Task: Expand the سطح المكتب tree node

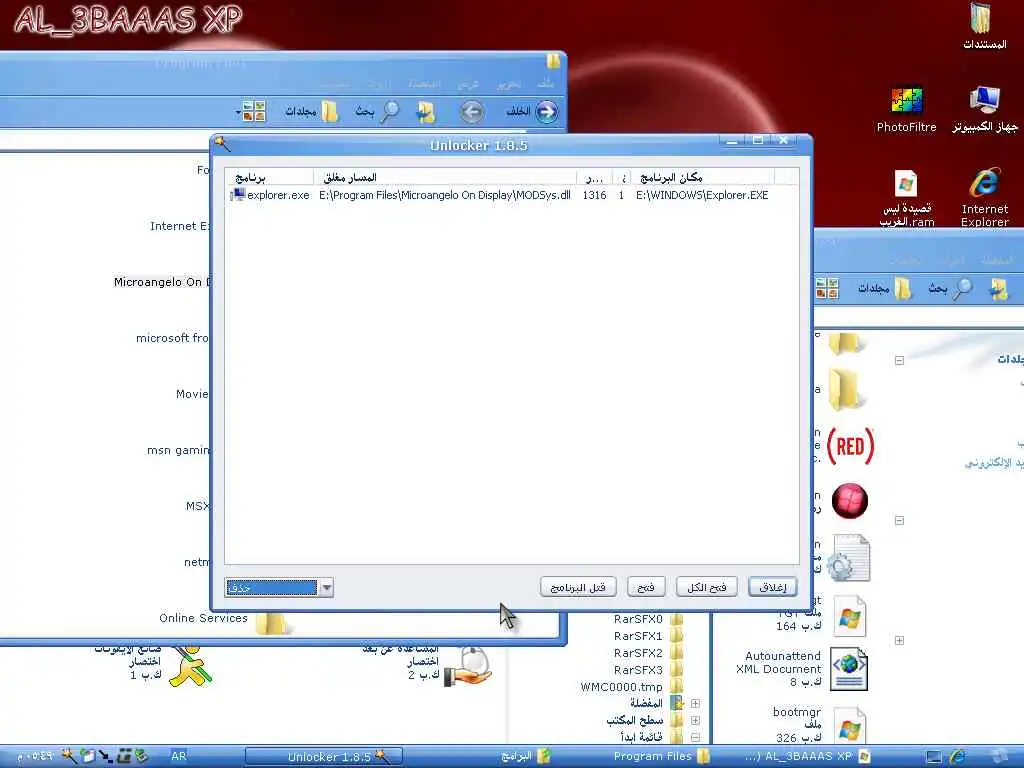Action: pyautogui.click(x=695, y=720)
